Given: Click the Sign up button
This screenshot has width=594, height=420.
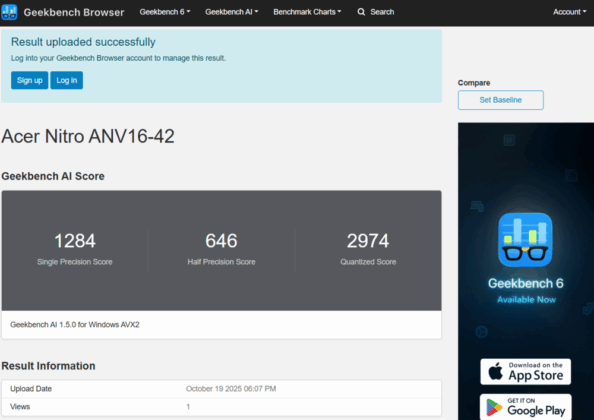Looking at the screenshot, I should (x=30, y=80).
